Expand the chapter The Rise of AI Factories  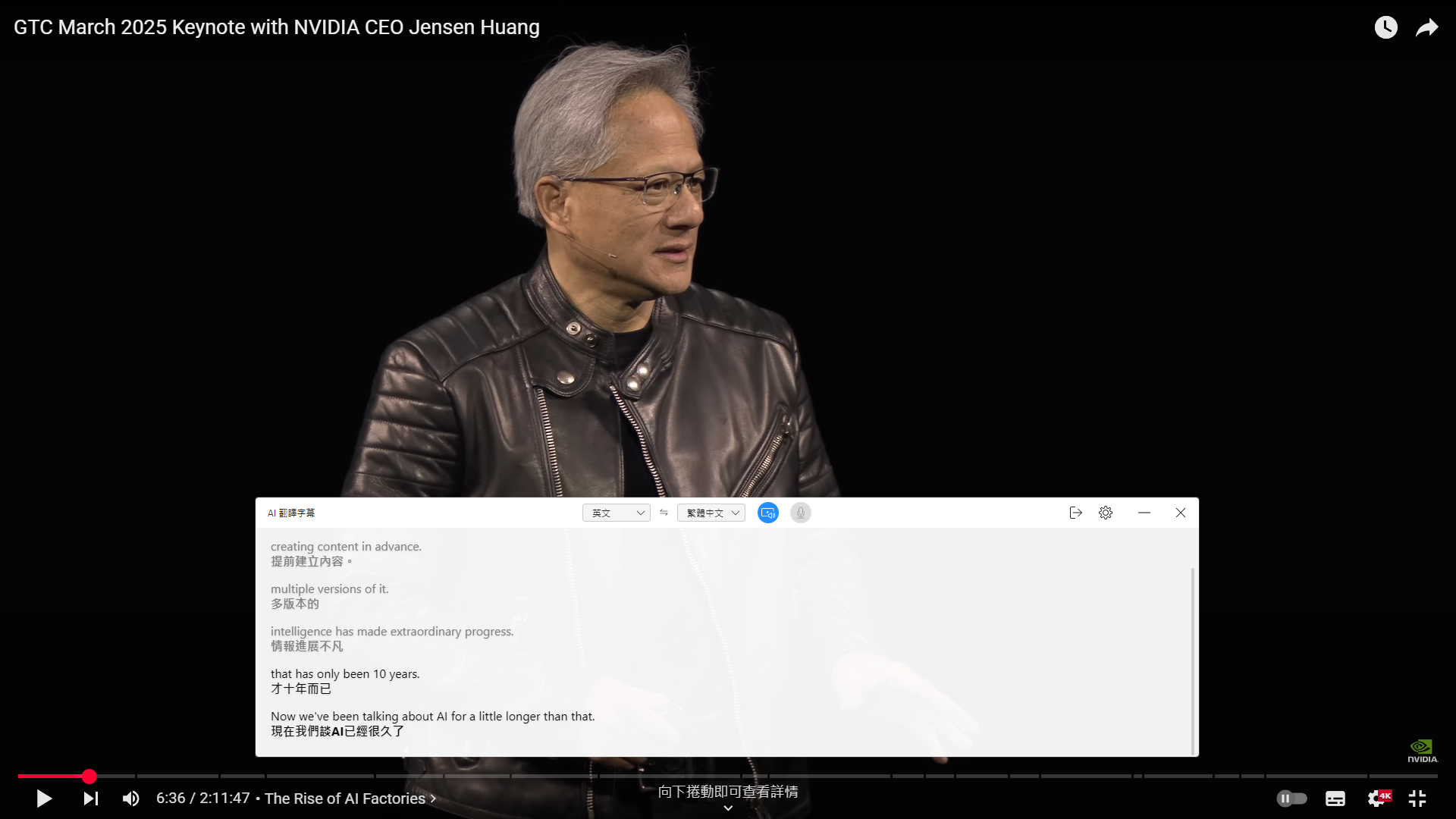pos(350,799)
